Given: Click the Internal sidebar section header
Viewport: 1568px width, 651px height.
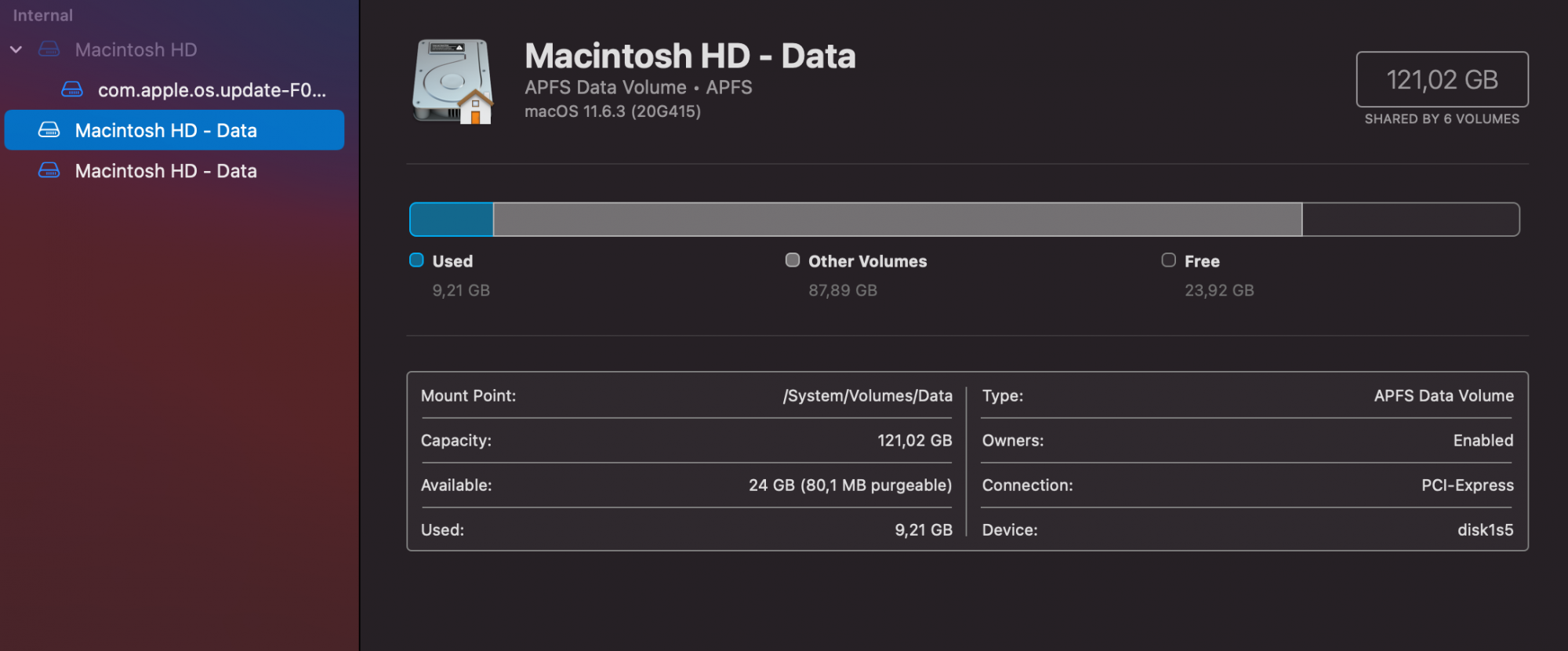Looking at the screenshot, I should [x=43, y=16].
